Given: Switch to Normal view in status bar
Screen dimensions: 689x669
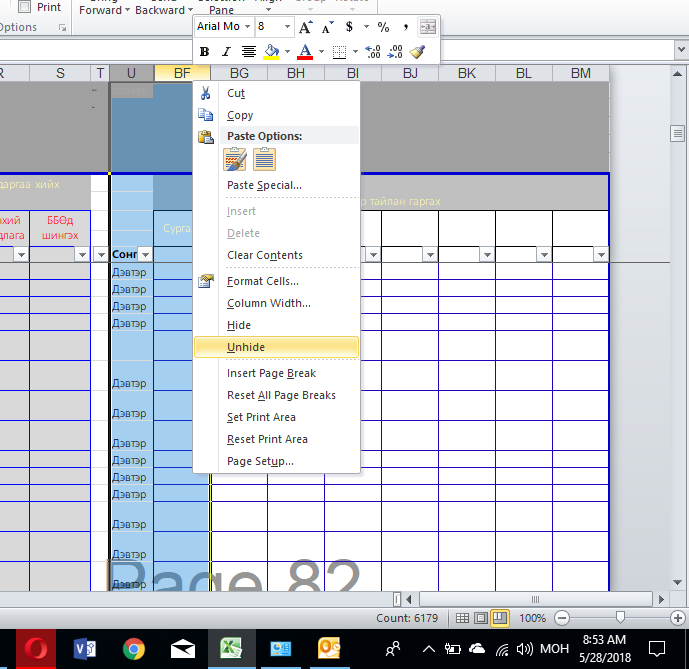Looking at the screenshot, I should (461, 619).
